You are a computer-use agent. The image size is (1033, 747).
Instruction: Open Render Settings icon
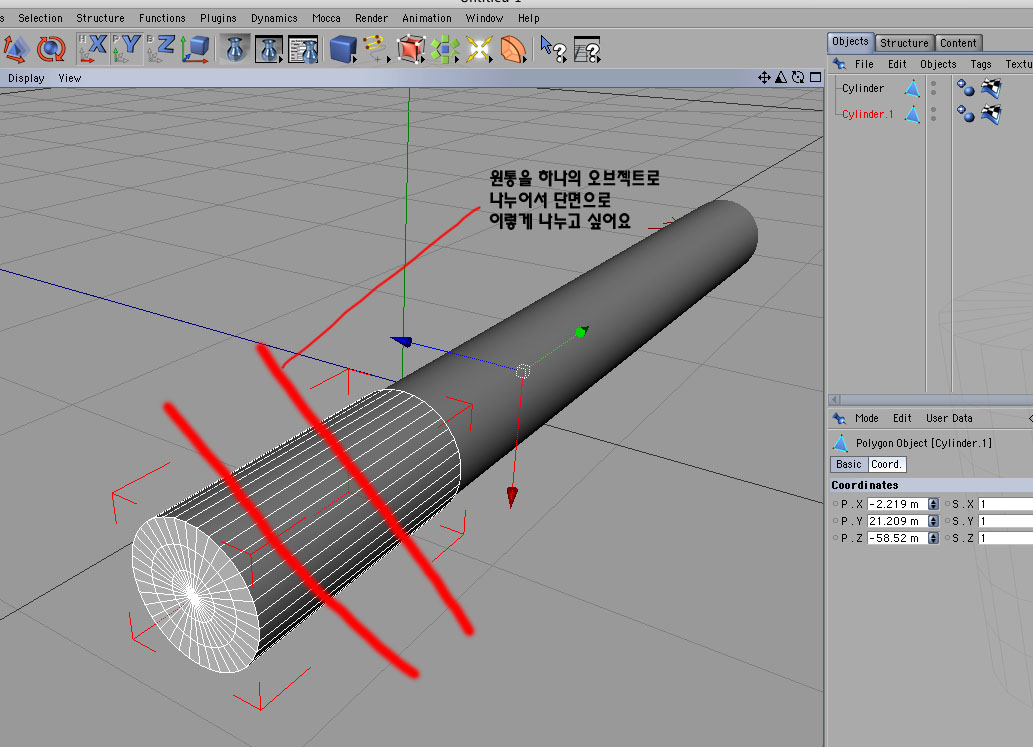pos(303,49)
